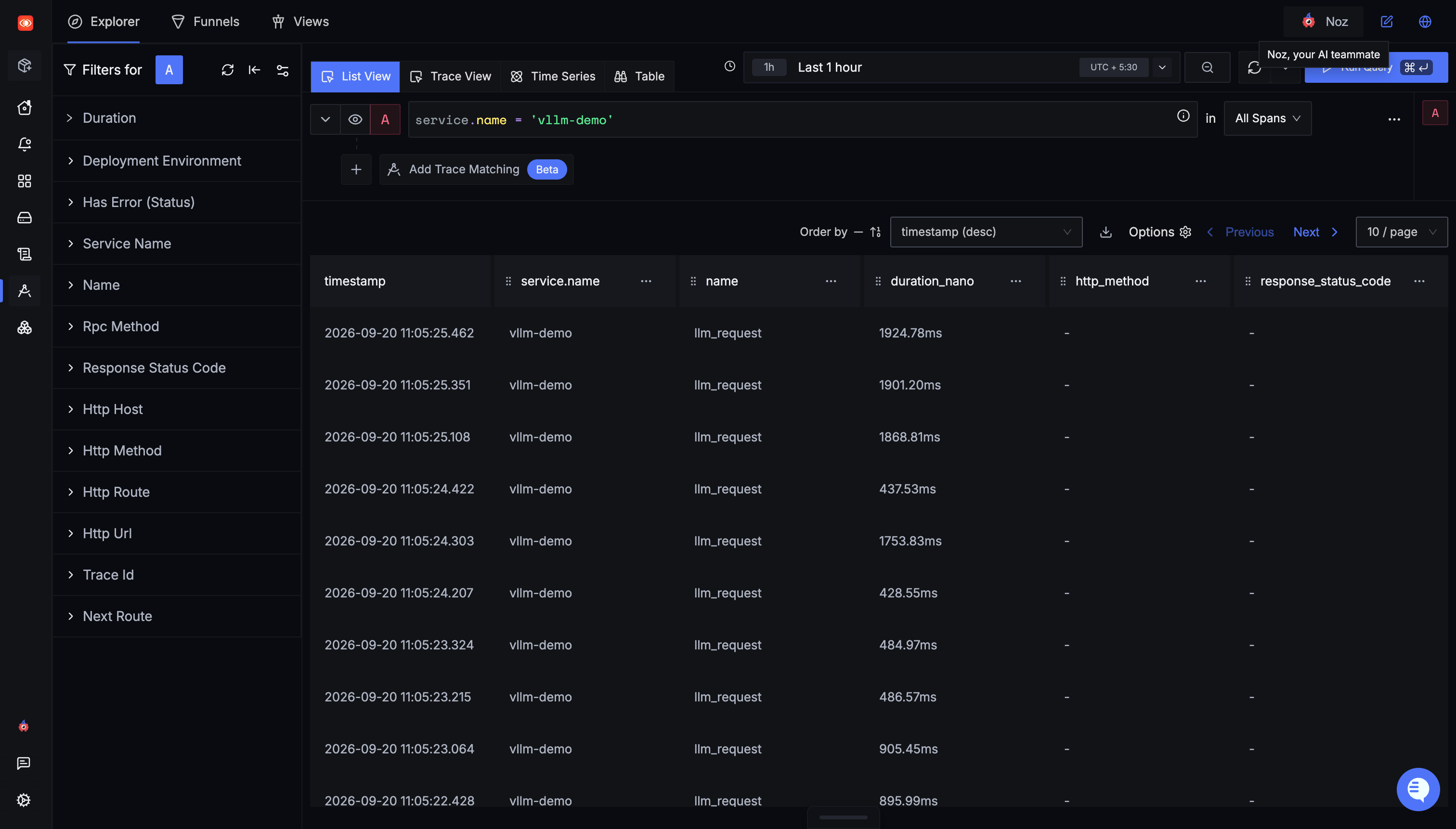Click the plus add query button
The height and width of the screenshot is (829, 1456).
[356, 169]
